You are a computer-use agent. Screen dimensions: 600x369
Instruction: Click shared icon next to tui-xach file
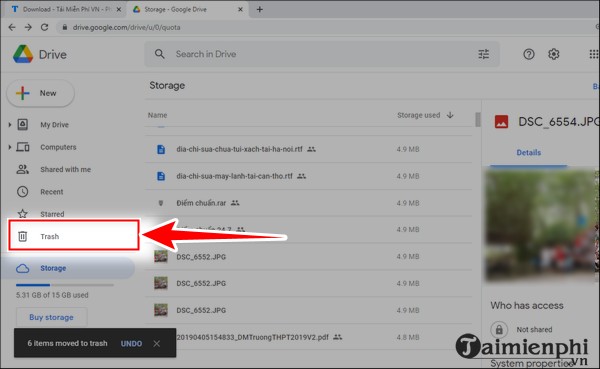coord(311,149)
